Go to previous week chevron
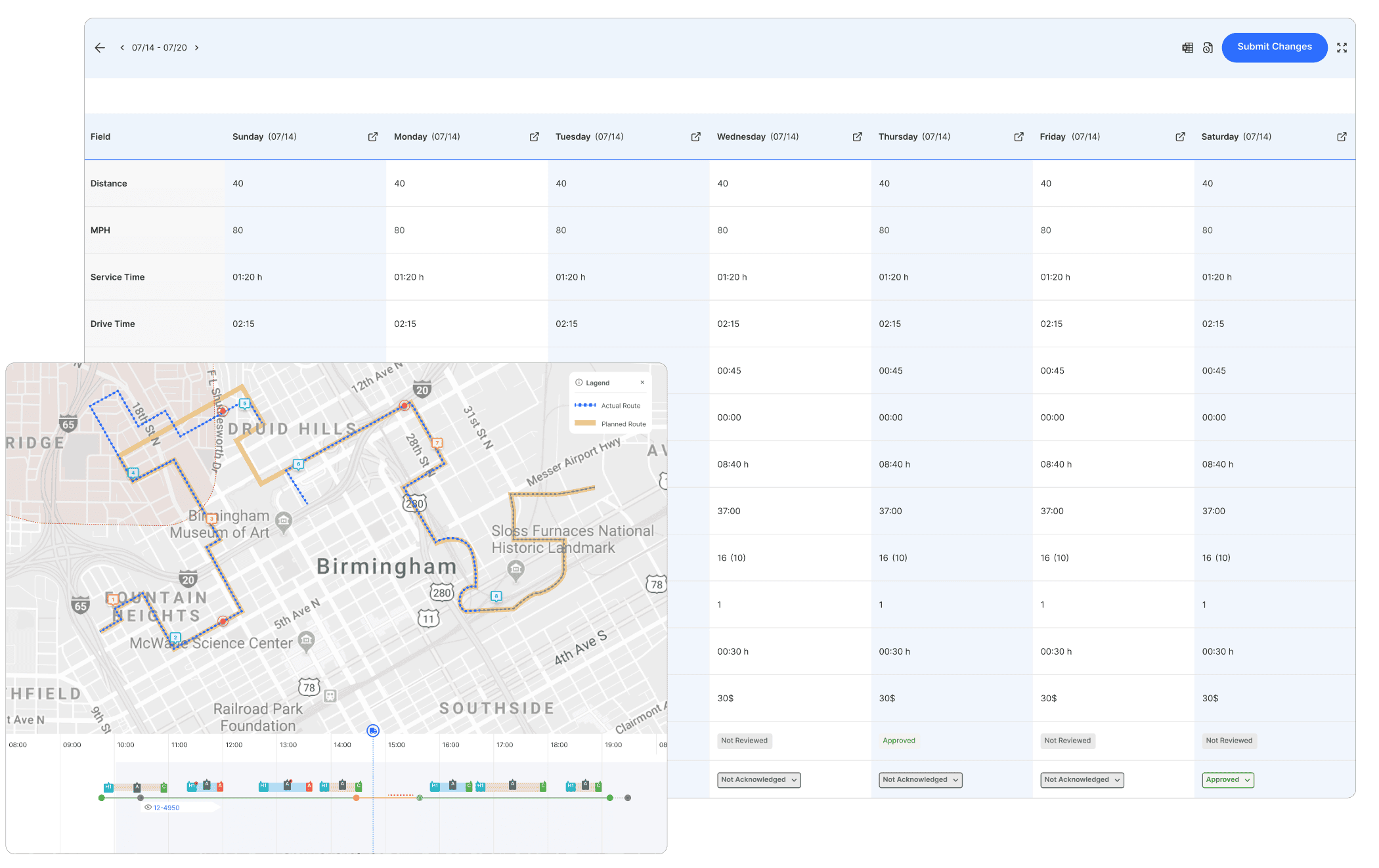Viewport: 1379px width, 868px height. tap(122, 48)
